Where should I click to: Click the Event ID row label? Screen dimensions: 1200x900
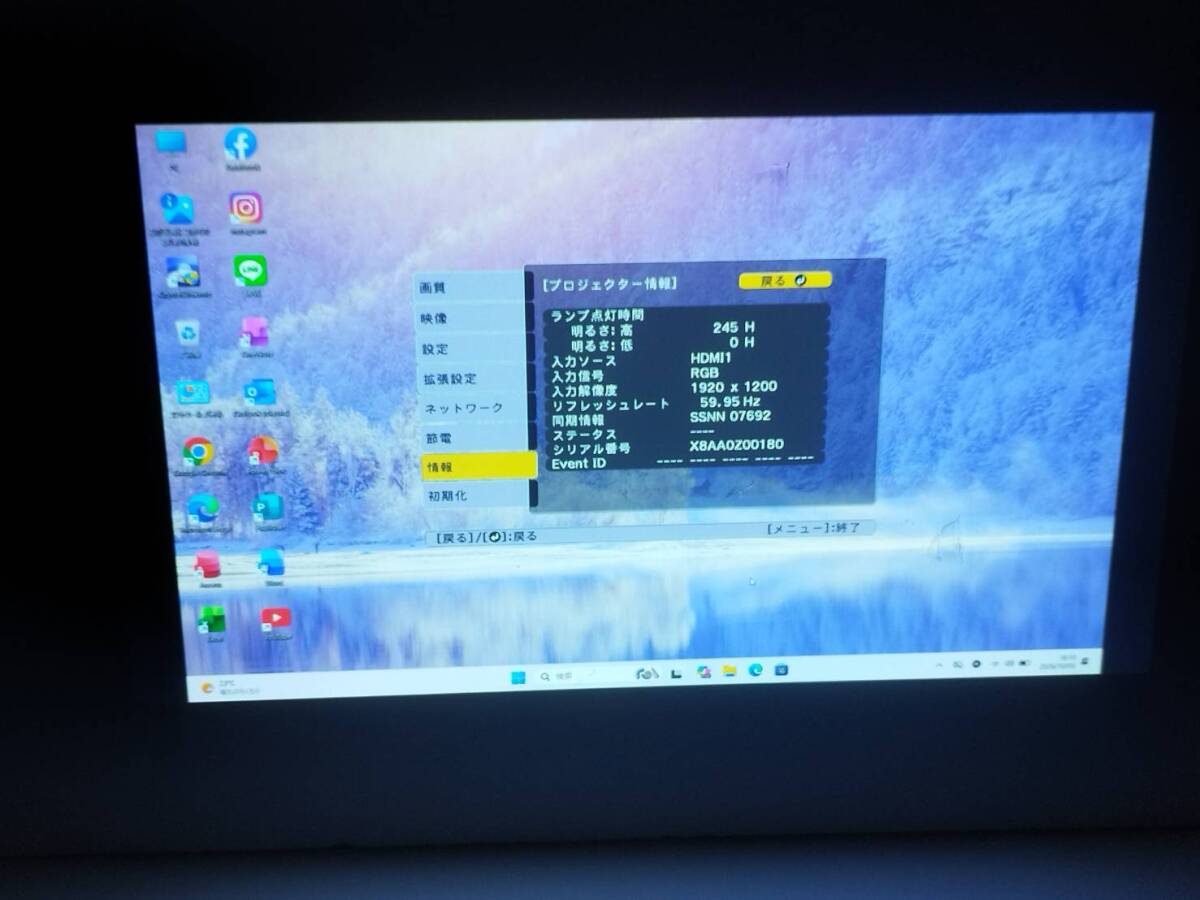point(579,463)
